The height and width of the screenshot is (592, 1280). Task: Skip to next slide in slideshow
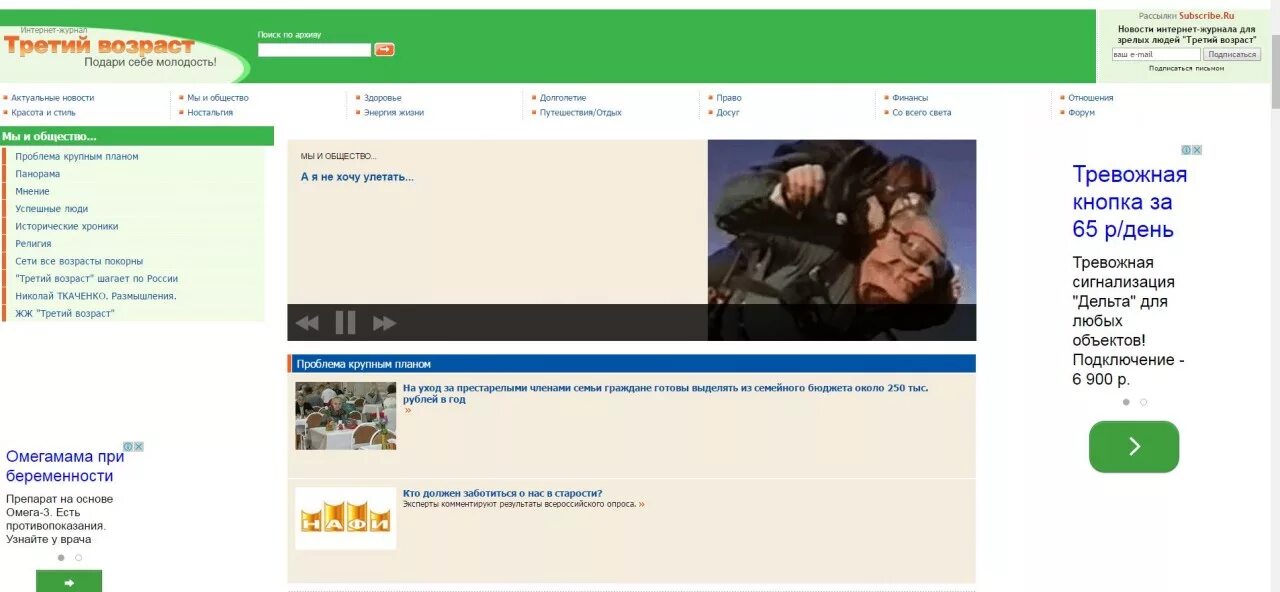(x=384, y=323)
